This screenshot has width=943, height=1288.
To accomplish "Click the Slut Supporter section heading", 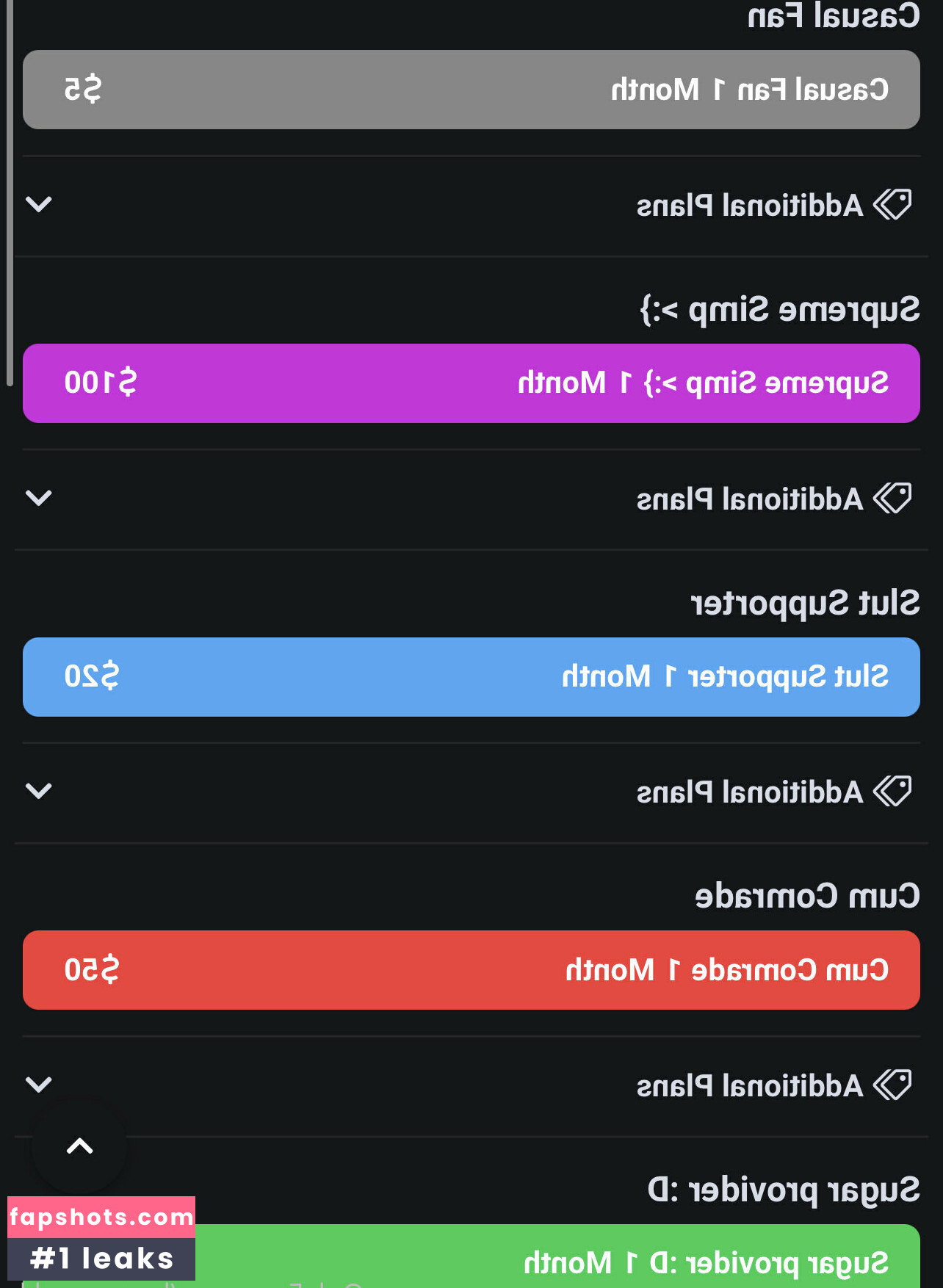I will [x=805, y=604].
